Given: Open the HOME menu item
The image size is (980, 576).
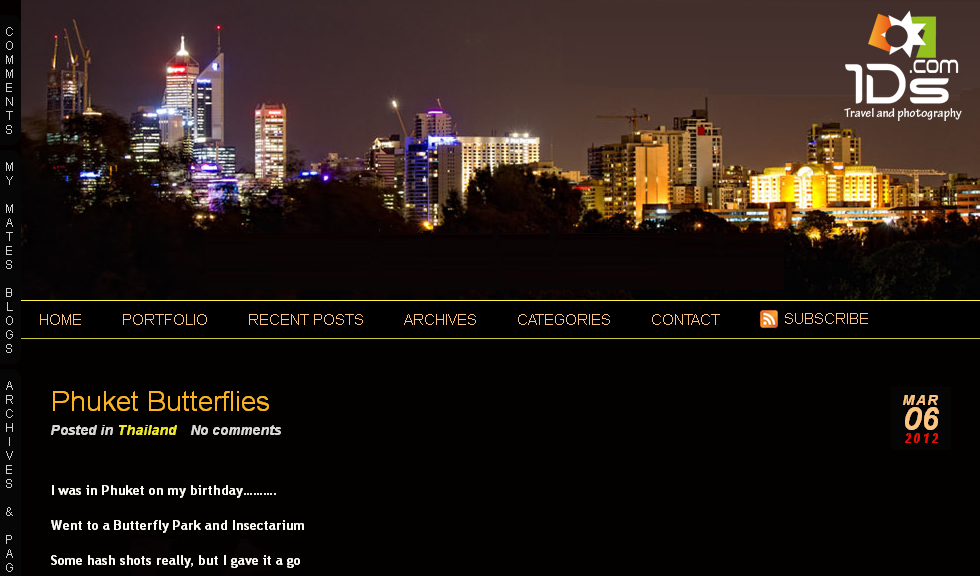Looking at the screenshot, I should (60, 320).
